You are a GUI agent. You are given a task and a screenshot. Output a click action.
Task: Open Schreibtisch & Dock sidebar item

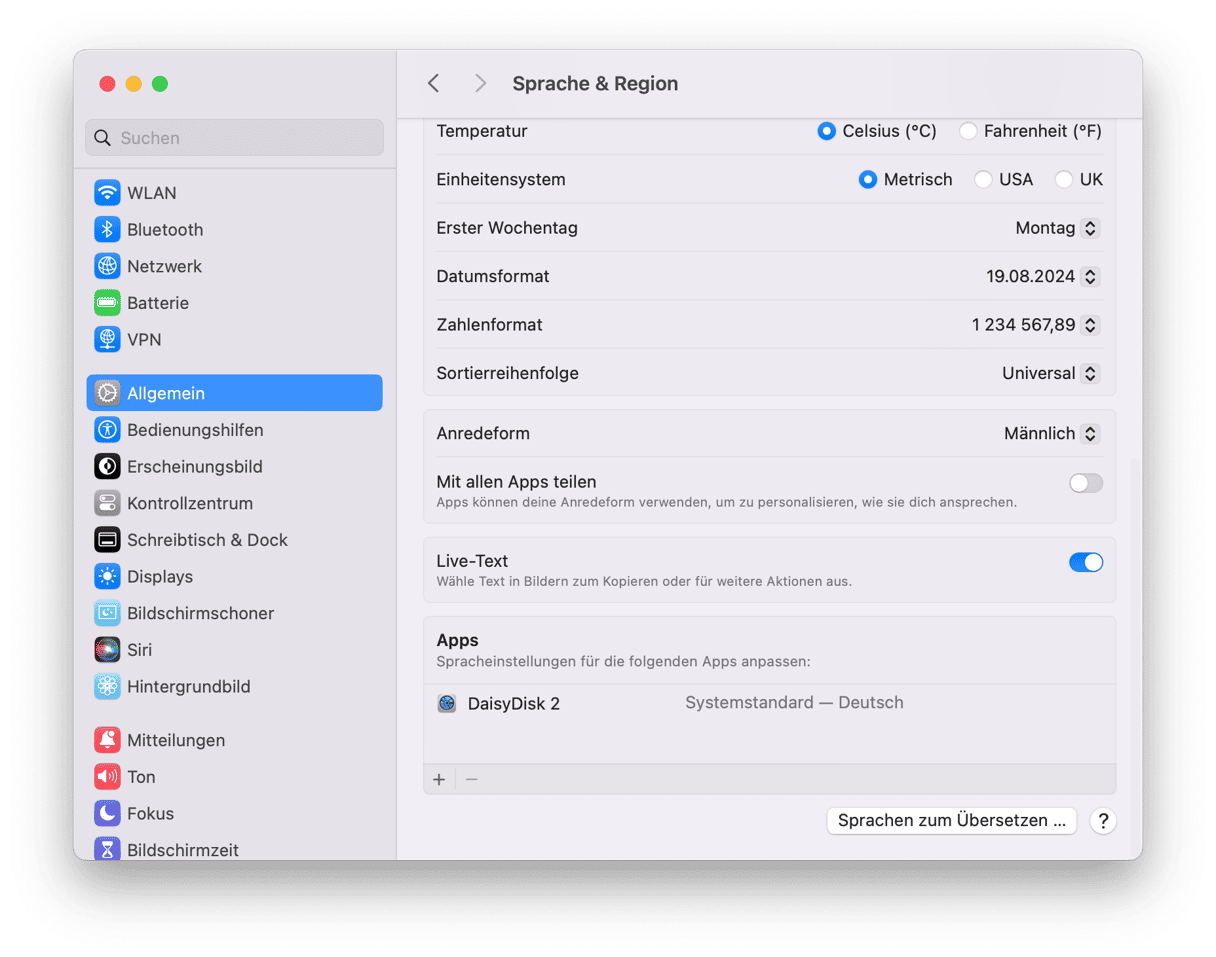click(x=206, y=540)
